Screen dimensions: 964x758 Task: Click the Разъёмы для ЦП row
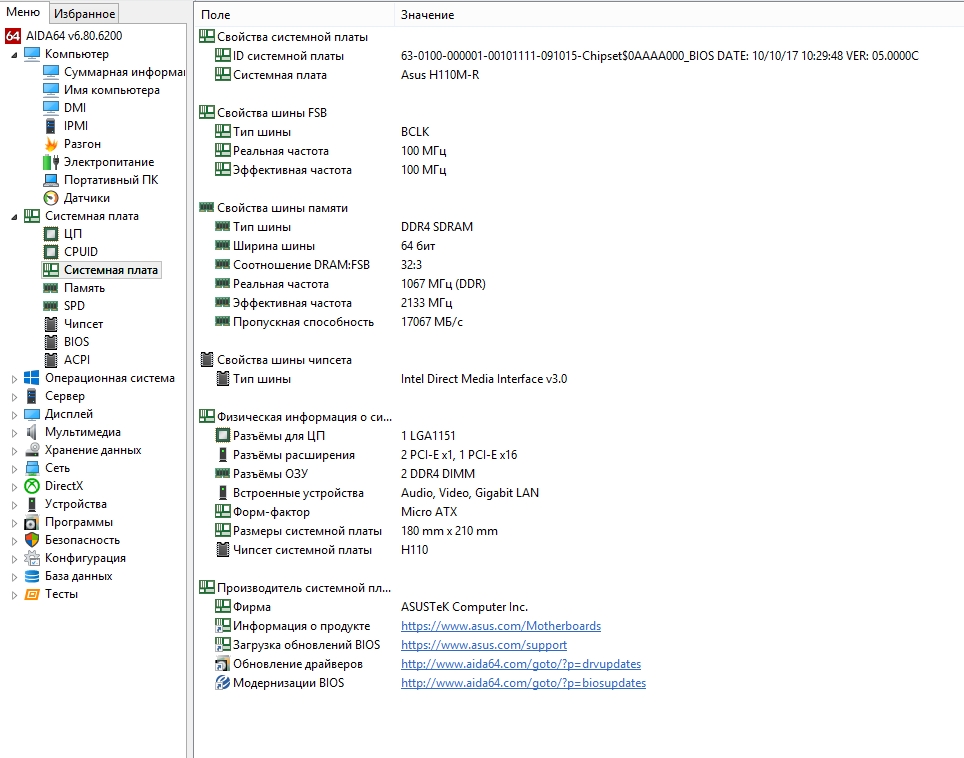tap(334, 436)
